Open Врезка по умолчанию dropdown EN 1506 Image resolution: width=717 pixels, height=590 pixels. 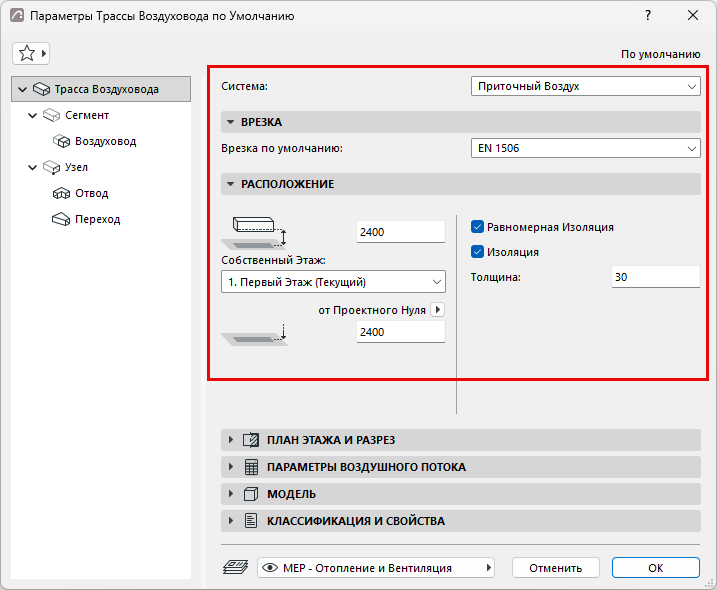coord(585,148)
